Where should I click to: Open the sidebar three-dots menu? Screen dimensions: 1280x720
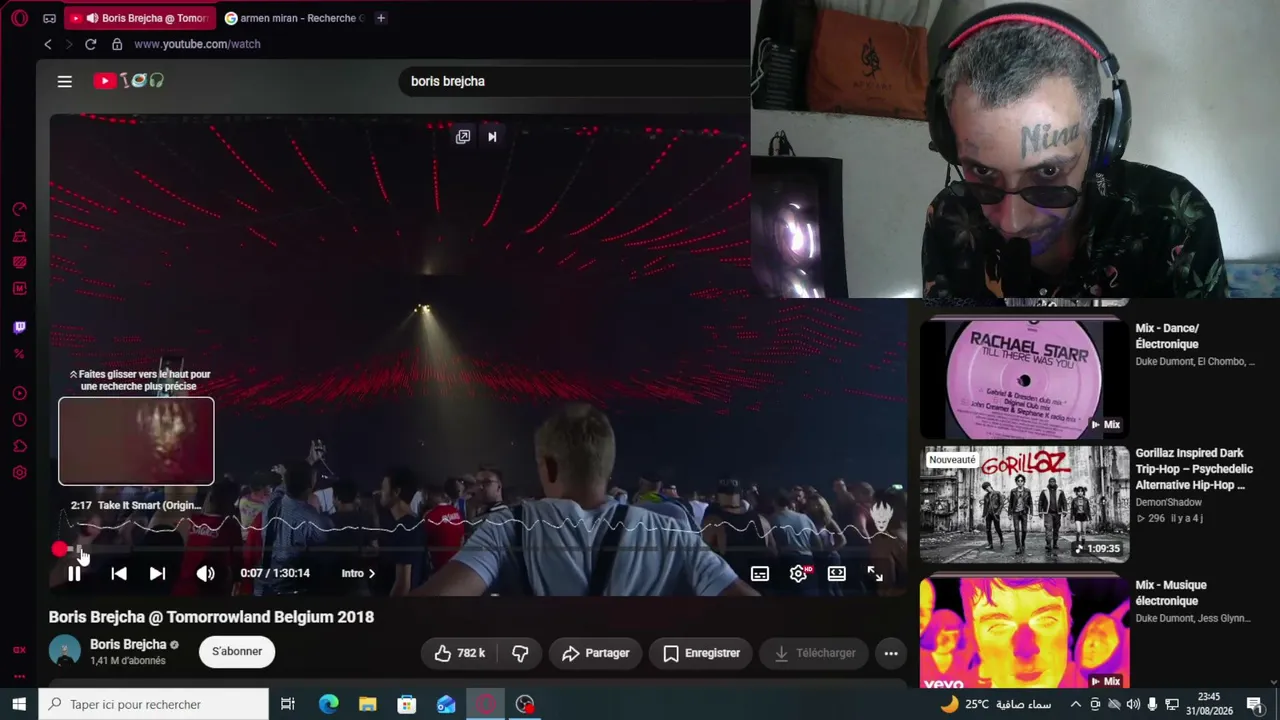(19, 677)
